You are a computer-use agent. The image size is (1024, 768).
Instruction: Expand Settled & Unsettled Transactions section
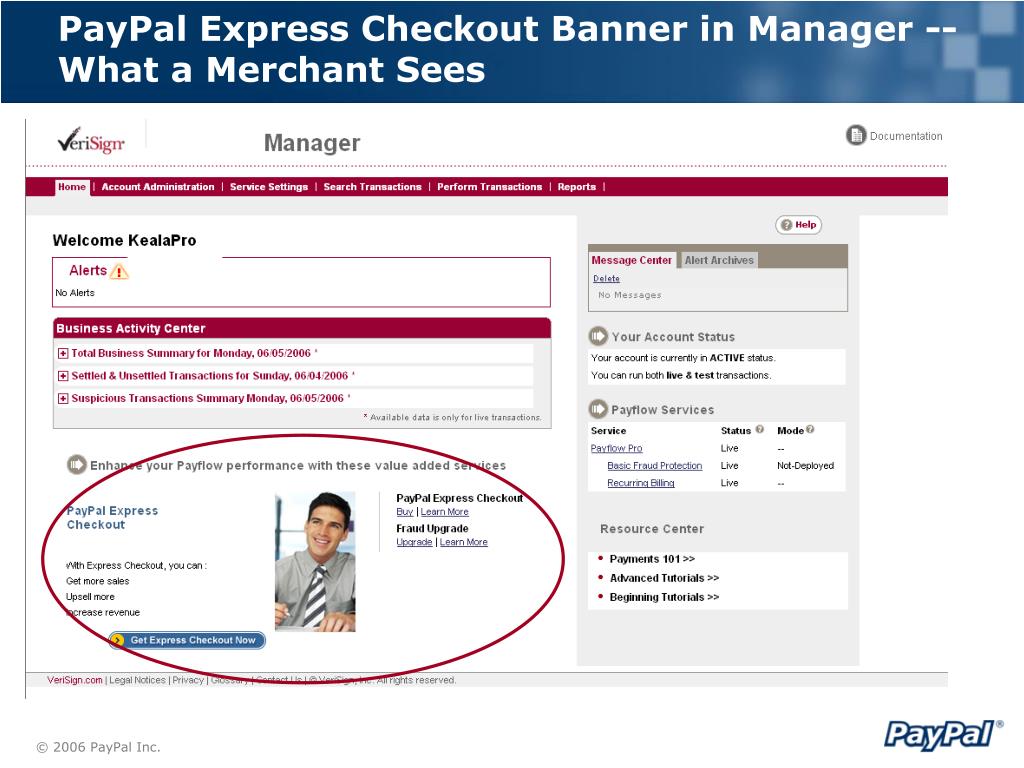click(63, 376)
